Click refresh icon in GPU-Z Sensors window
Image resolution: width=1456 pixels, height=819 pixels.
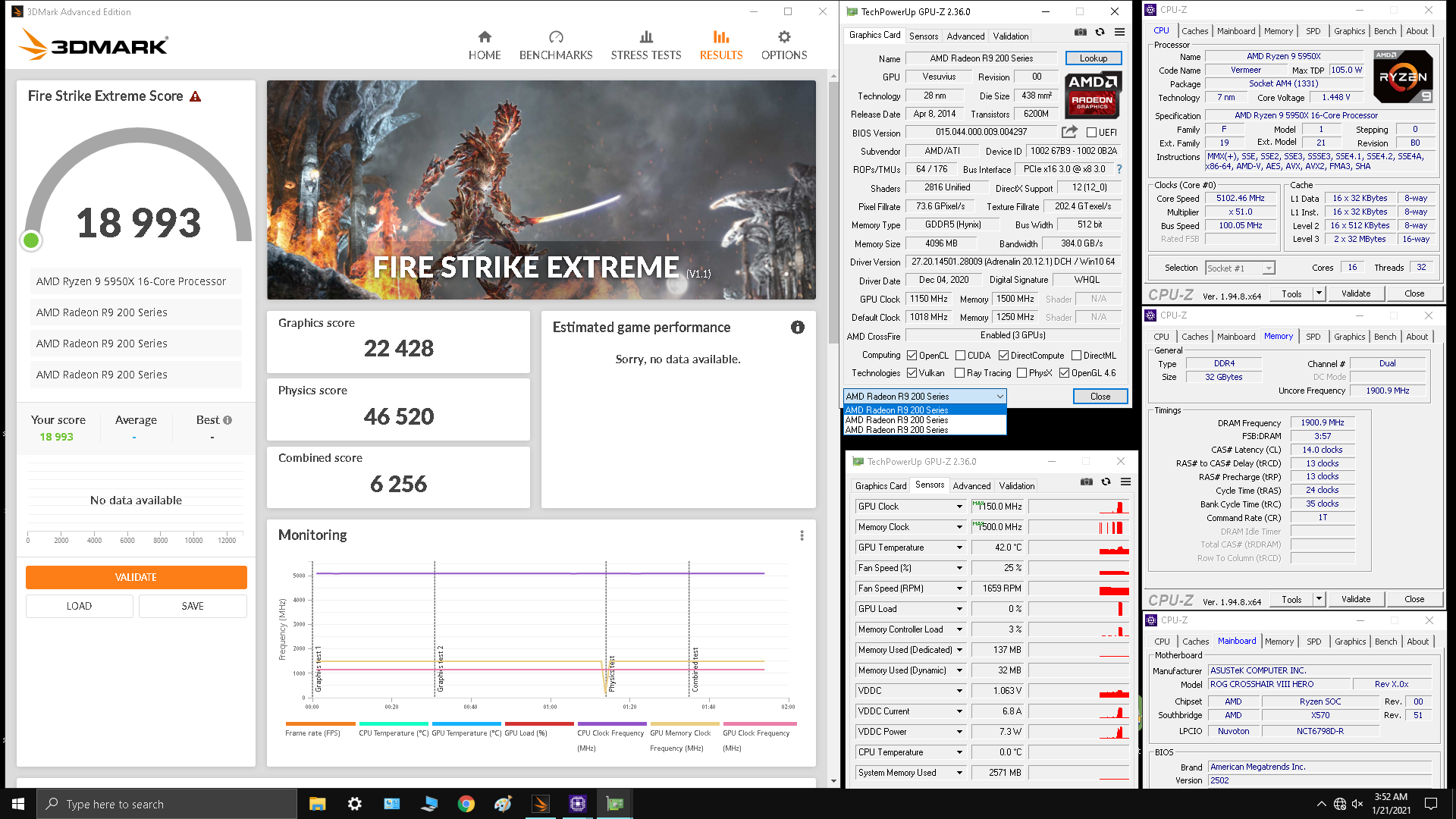click(1106, 482)
